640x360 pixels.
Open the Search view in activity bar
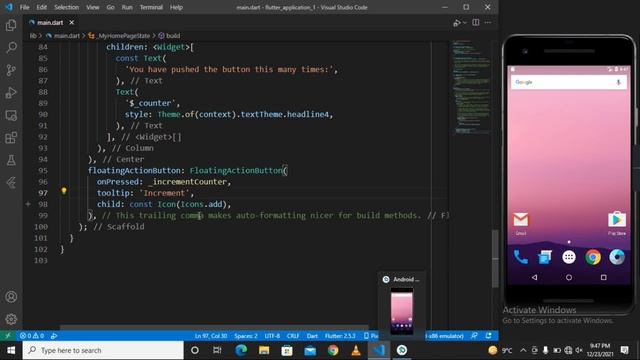(x=11, y=47)
